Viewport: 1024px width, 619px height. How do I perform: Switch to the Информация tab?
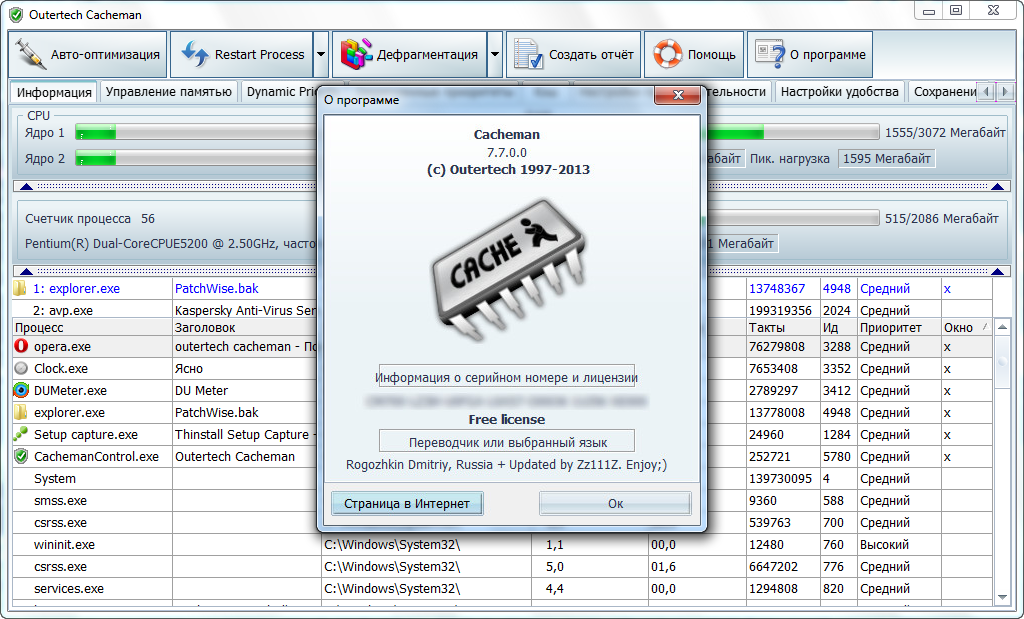(54, 92)
